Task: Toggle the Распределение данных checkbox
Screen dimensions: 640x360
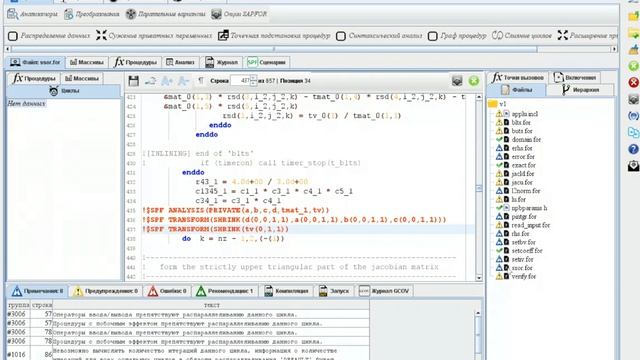Action: pyautogui.click(x=13, y=36)
